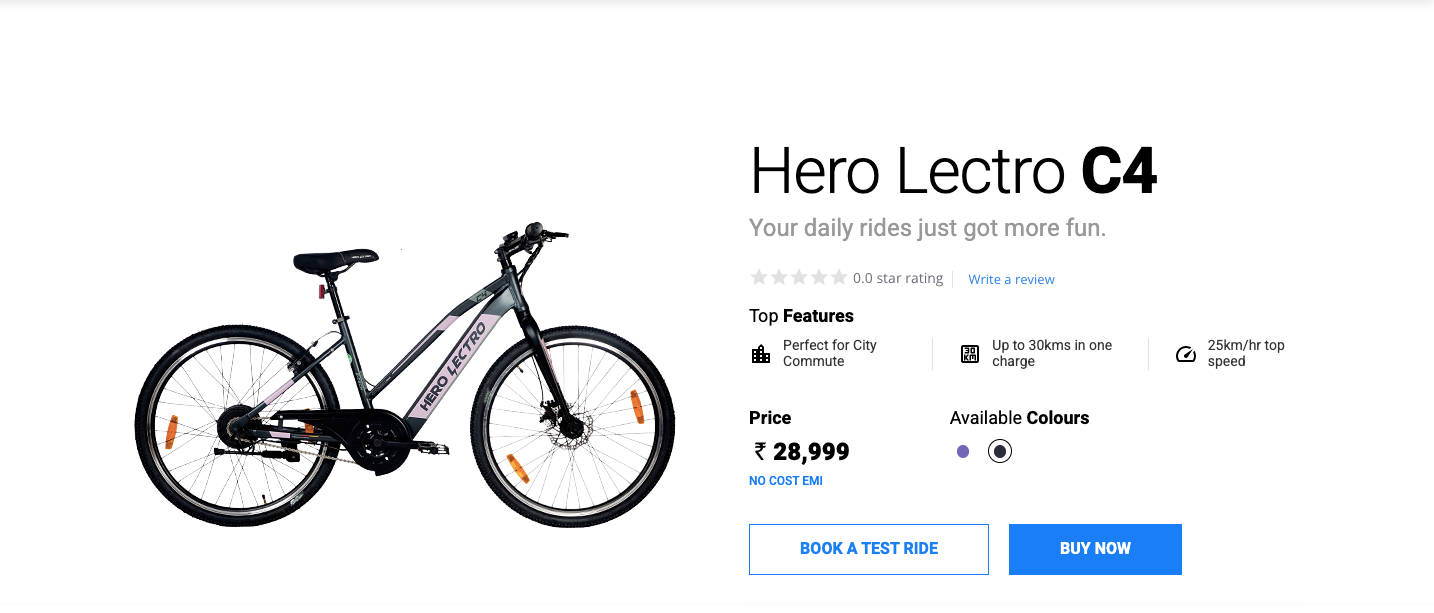Click the 0.0 star rating text

pos(898,279)
